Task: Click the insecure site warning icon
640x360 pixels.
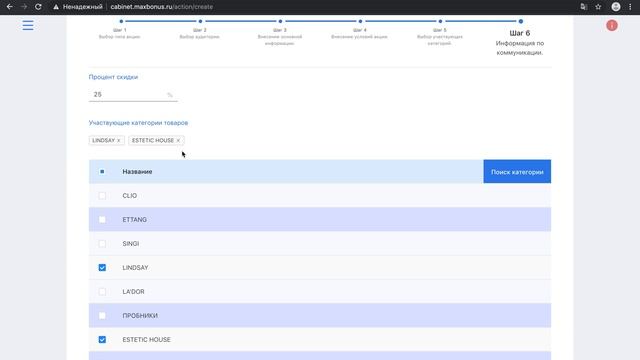Action: 56,7
